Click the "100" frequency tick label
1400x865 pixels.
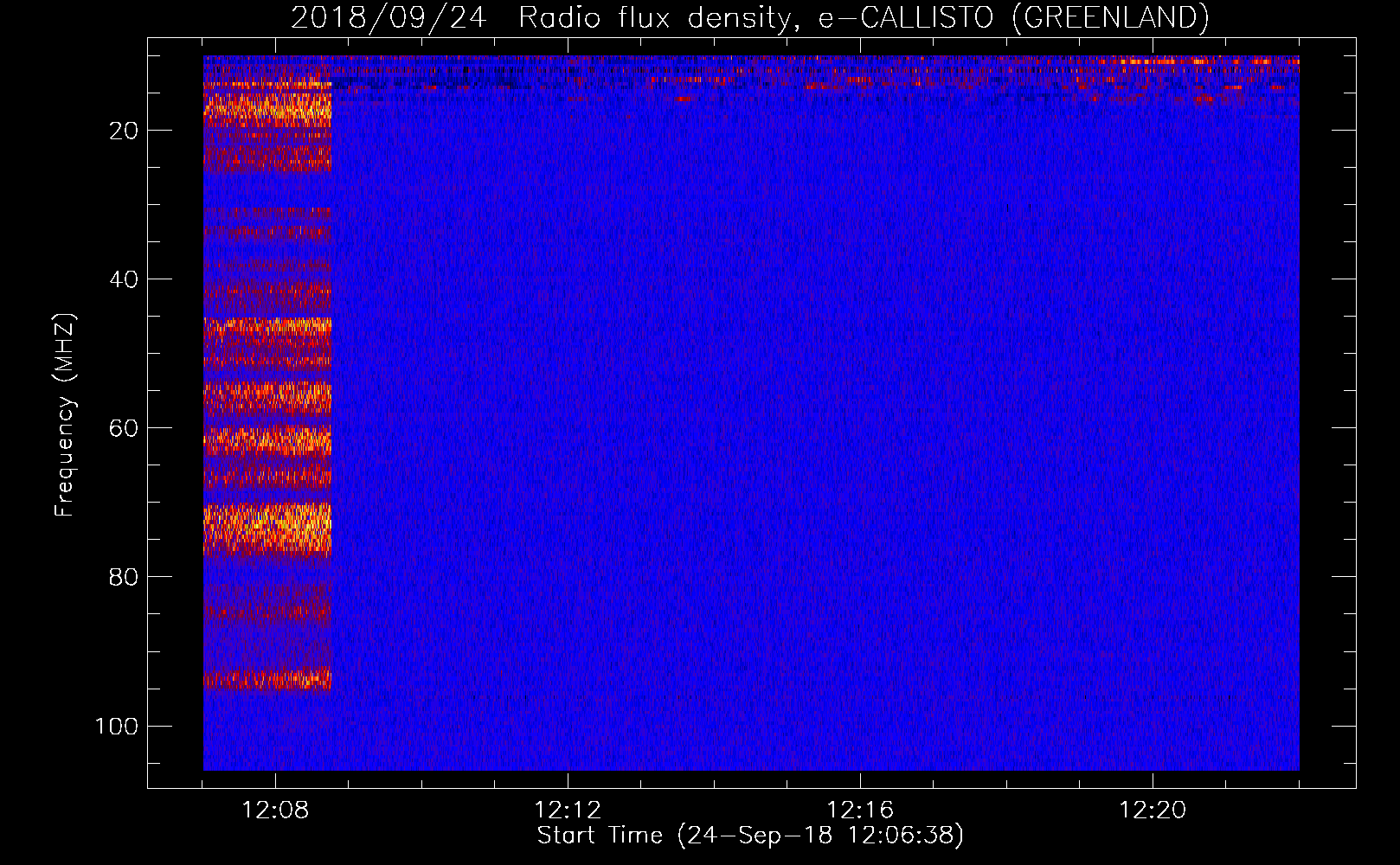[117, 726]
